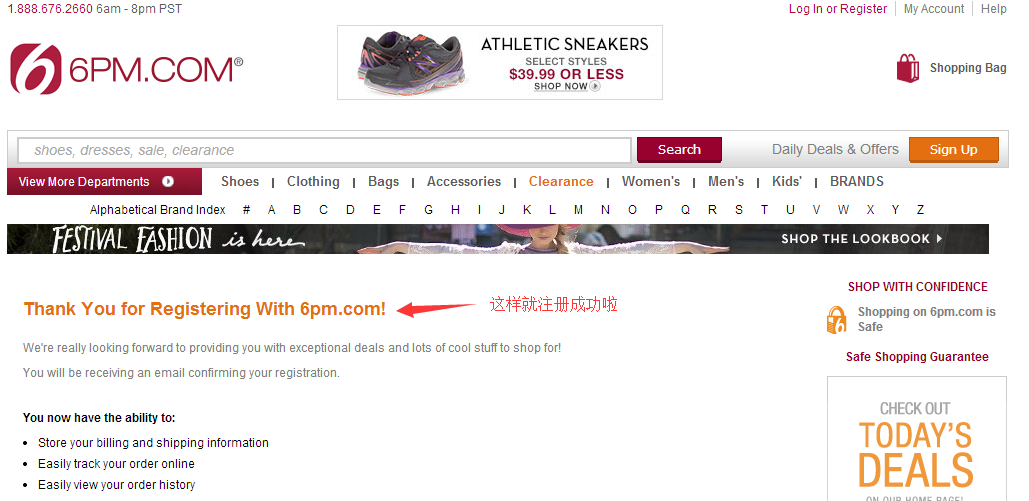Click the arrow icon on View More Departments

[x=168, y=182]
